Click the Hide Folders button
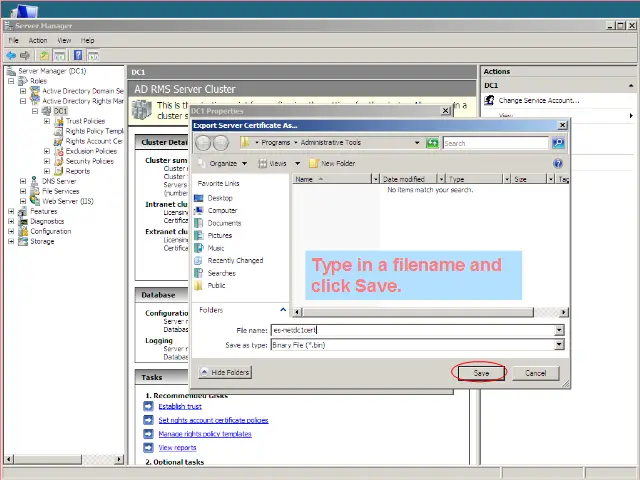 coord(225,372)
